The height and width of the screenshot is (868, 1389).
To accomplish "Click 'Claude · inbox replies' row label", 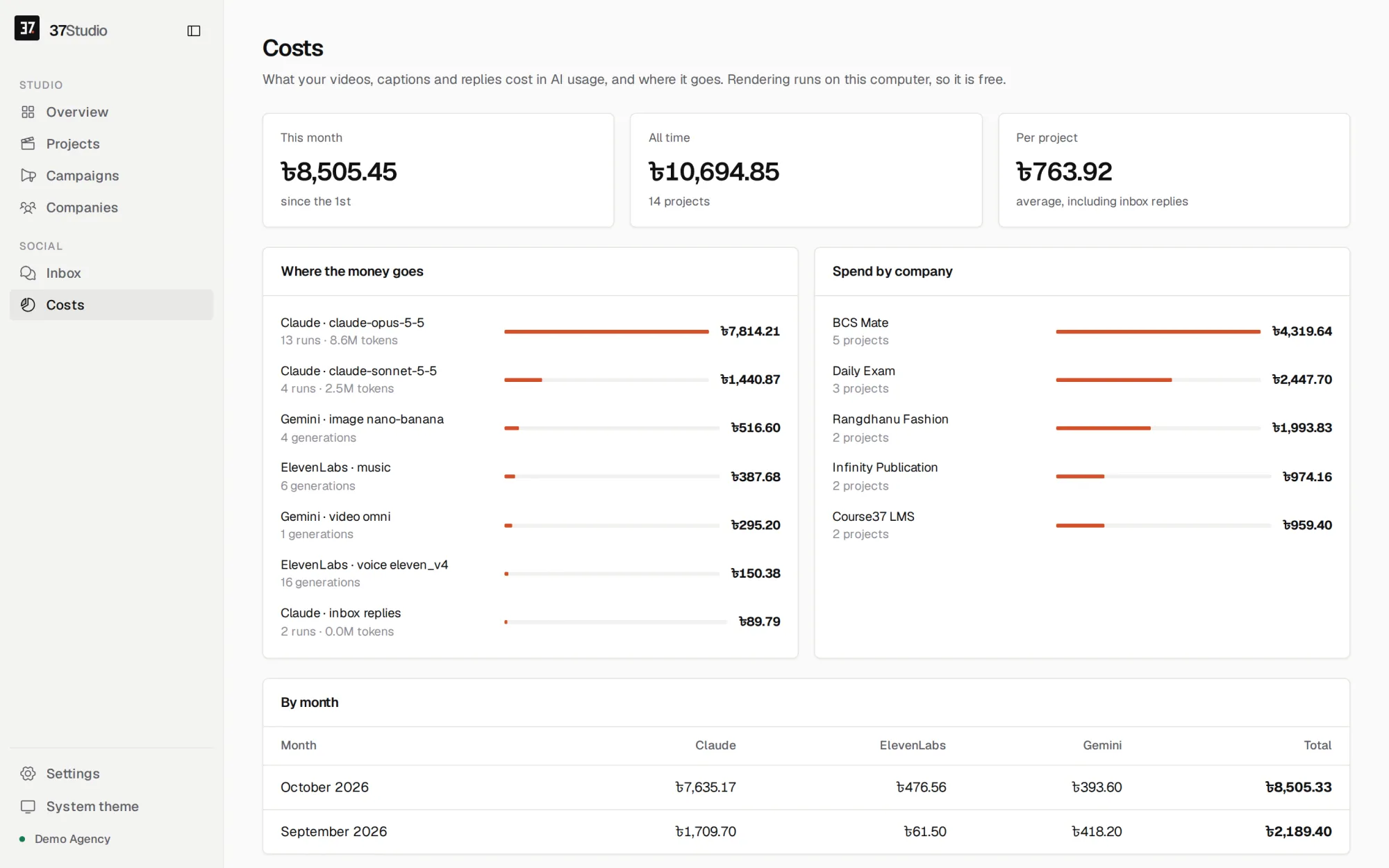I will (340, 613).
